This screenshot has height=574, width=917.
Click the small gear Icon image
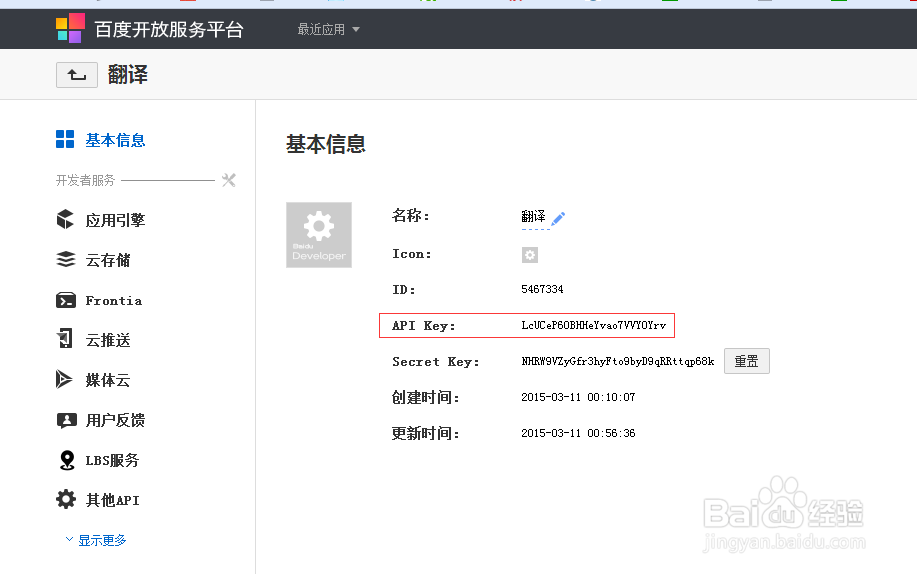[530, 255]
